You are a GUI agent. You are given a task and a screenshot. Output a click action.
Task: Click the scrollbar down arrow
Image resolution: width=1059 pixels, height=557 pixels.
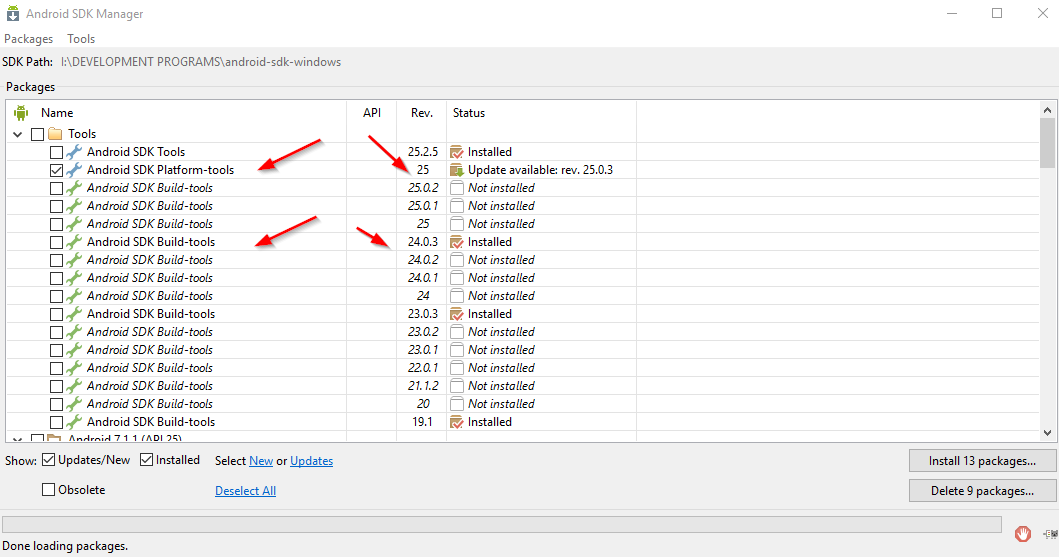[1048, 433]
